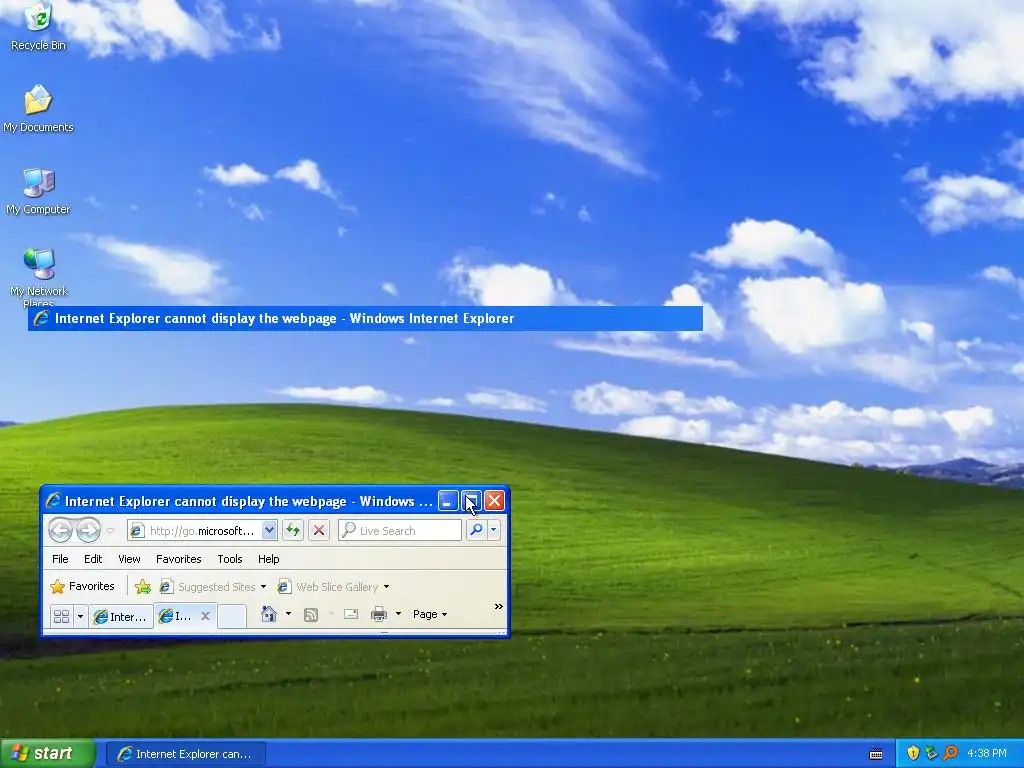The width and height of the screenshot is (1024, 768).
Task: Click the 4:38 PM clock
Action: click(987, 754)
